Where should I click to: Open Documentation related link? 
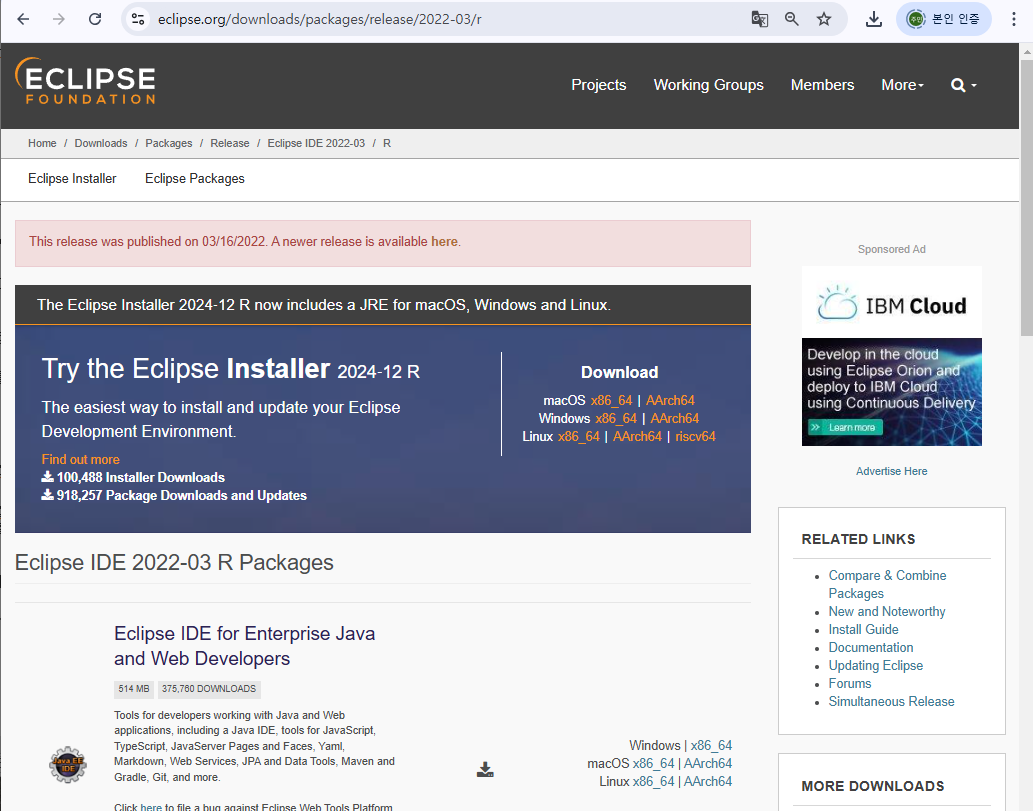pyautogui.click(x=871, y=648)
